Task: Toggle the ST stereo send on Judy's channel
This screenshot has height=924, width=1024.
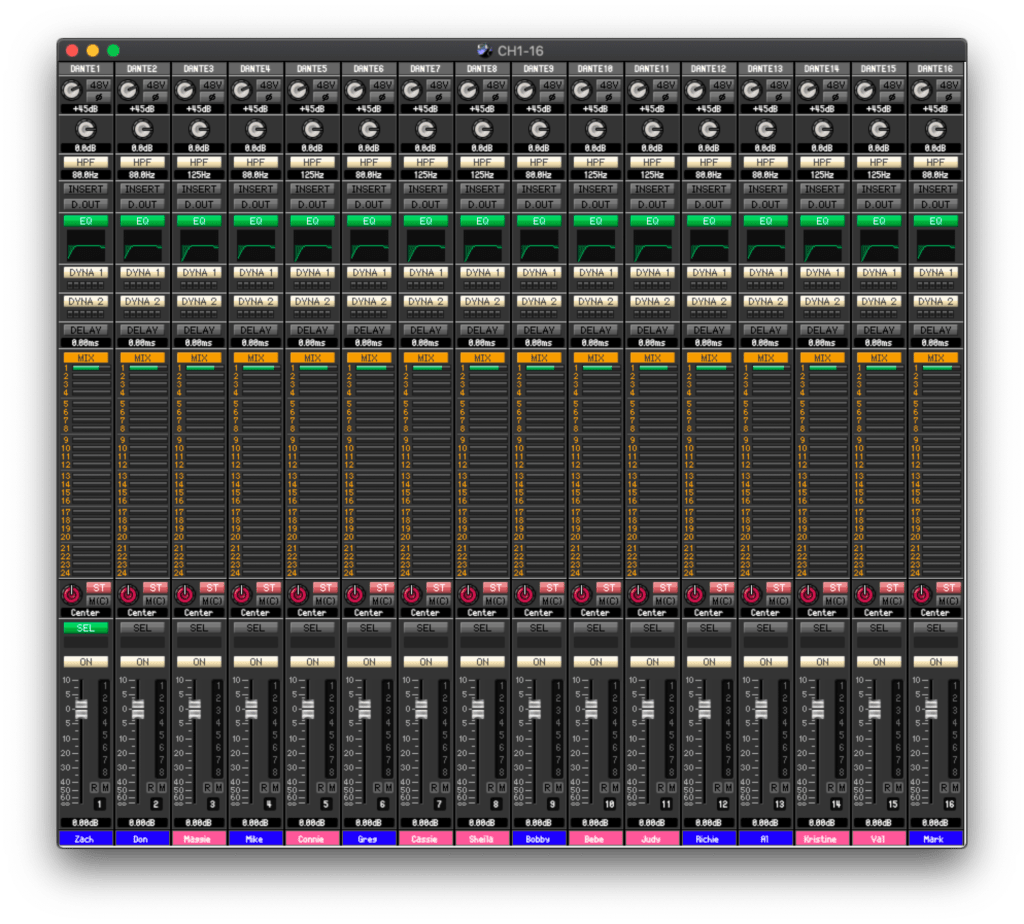Action: 665,587
